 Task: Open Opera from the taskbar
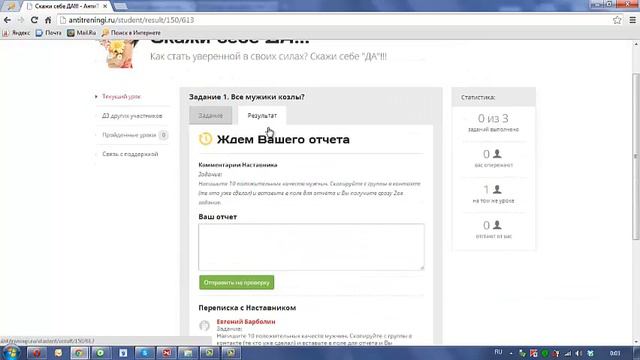[x=36, y=353]
